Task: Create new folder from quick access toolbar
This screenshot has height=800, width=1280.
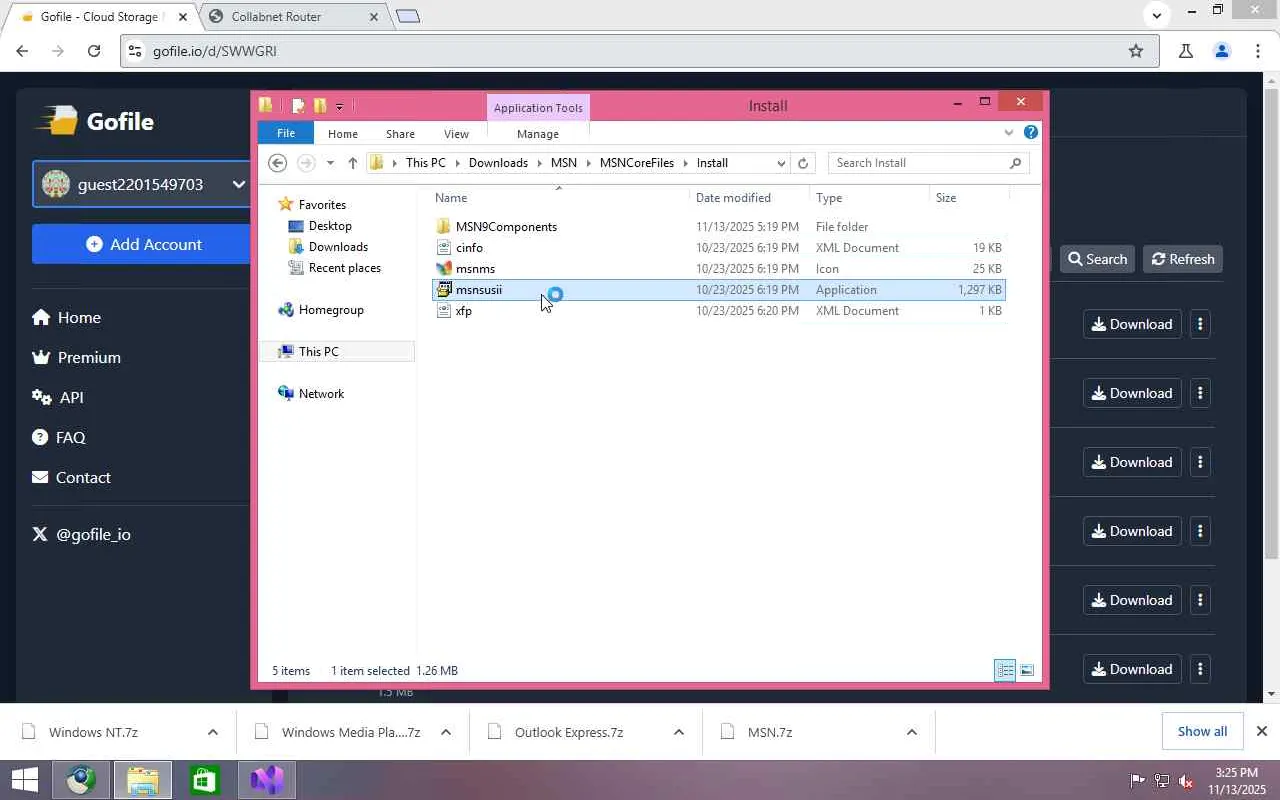Action: click(320, 106)
